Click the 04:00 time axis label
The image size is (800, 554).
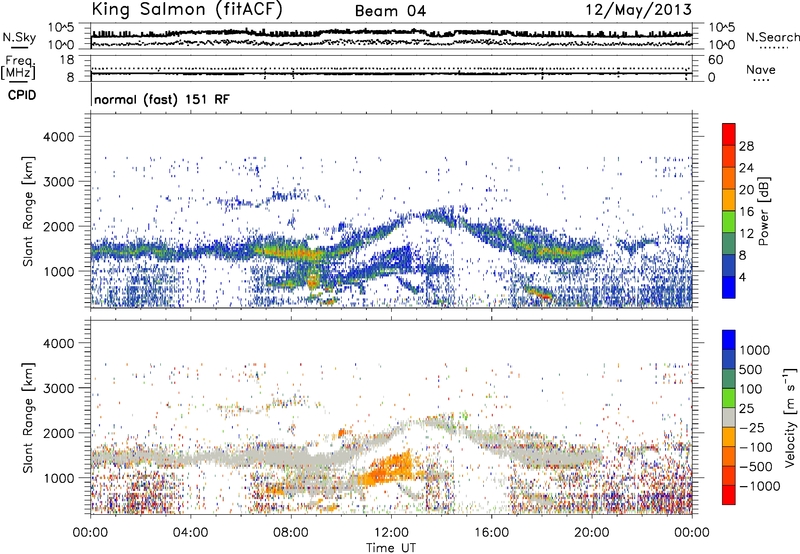[190, 533]
